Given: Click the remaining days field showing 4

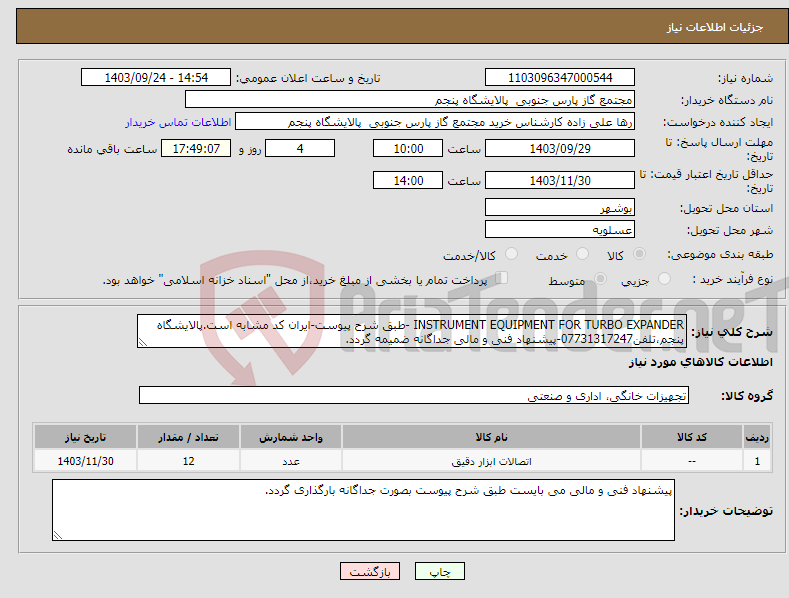Looking at the screenshot, I should tap(300, 148).
